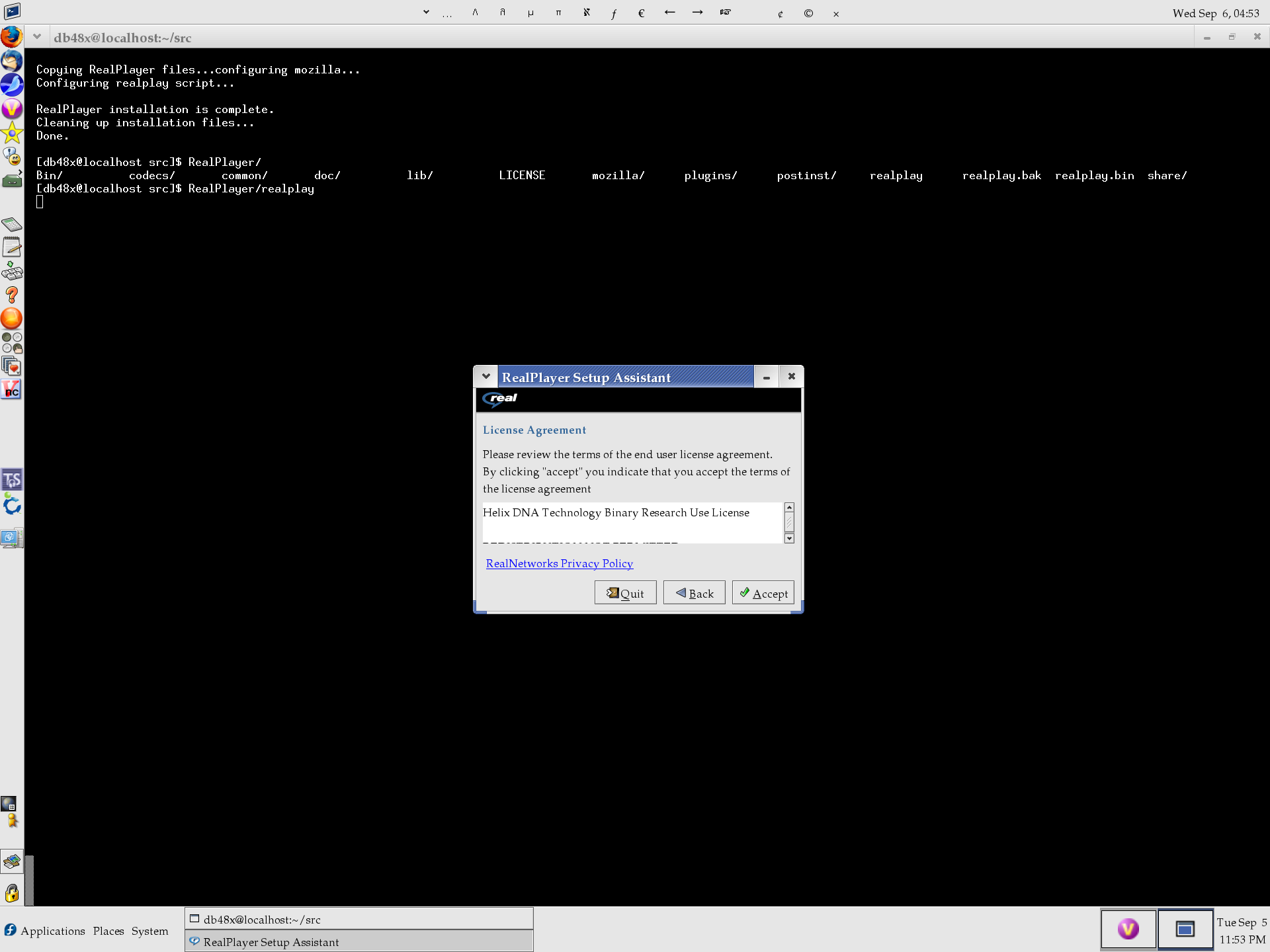Screen dimensions: 1270x952
Task: Open the Places menu
Action: (108, 931)
